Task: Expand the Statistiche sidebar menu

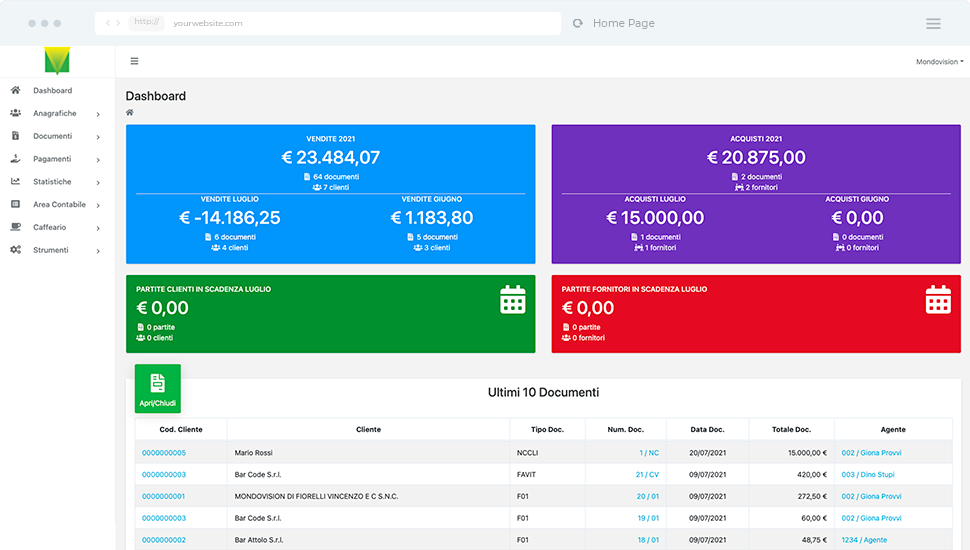Action: (x=56, y=182)
